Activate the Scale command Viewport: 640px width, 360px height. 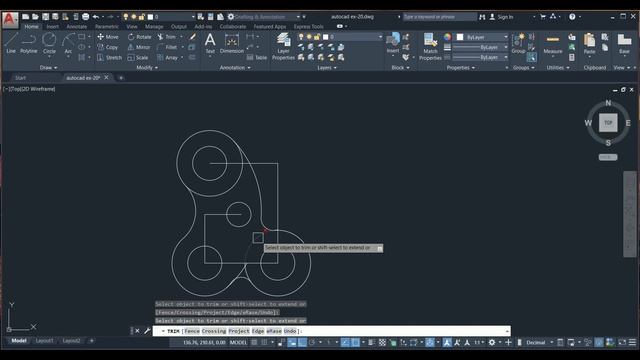(x=138, y=58)
